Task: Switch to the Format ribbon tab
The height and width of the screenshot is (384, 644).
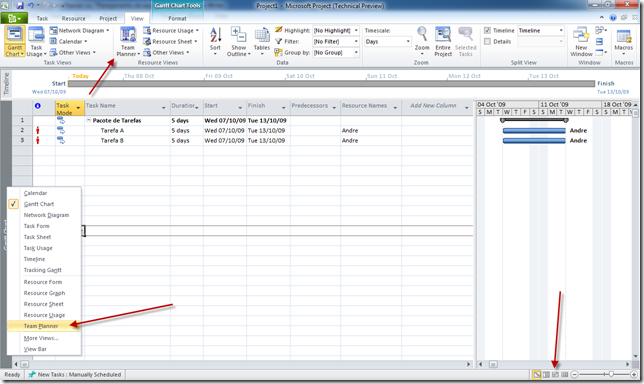Action: click(x=177, y=18)
